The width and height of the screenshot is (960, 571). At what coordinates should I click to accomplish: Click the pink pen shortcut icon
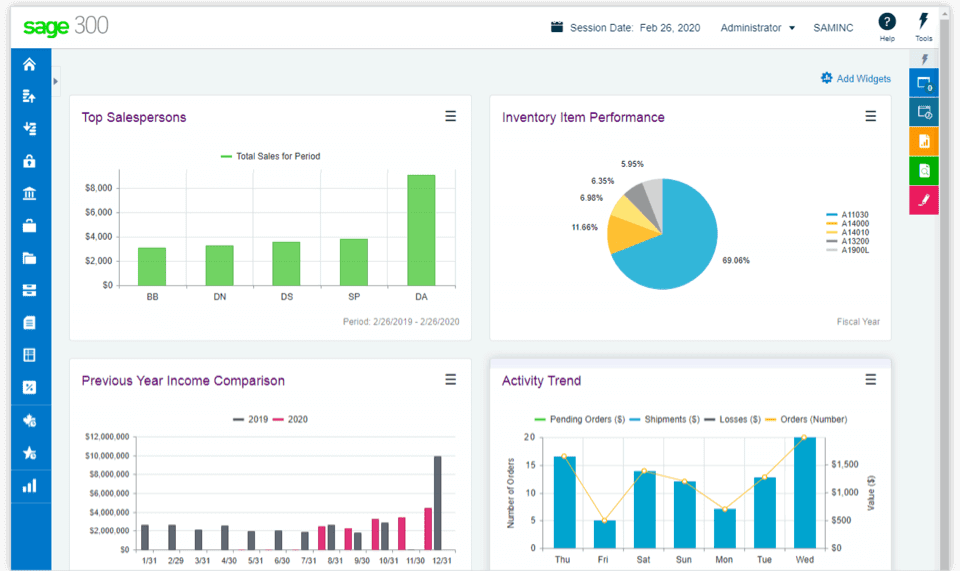(x=924, y=200)
